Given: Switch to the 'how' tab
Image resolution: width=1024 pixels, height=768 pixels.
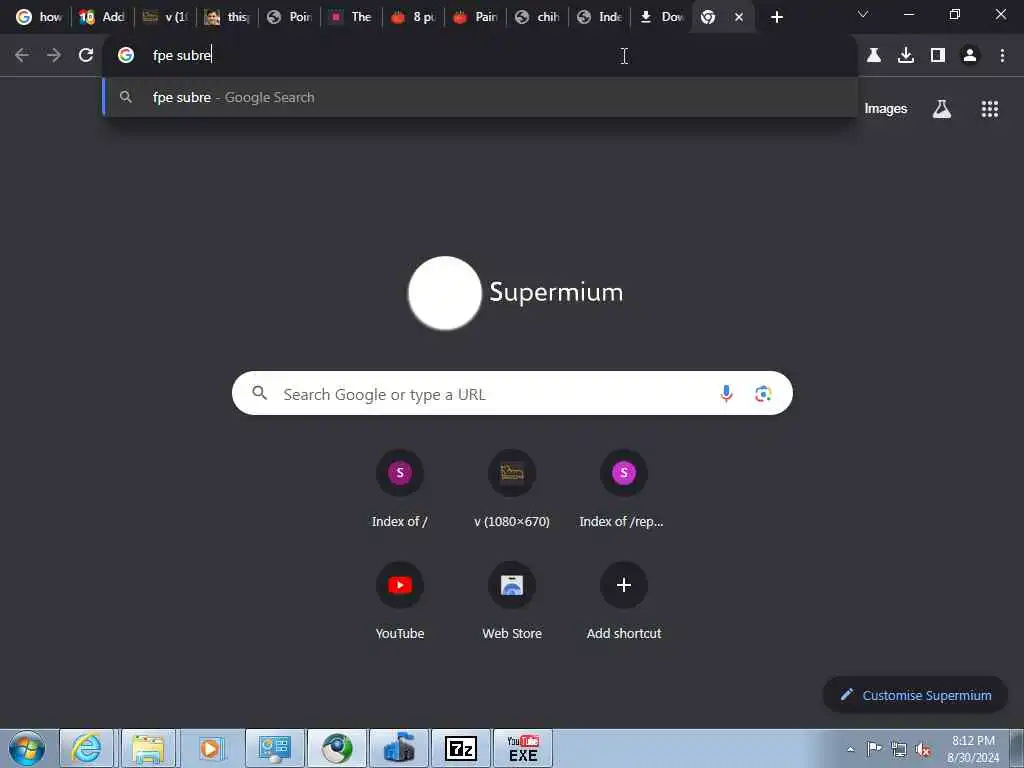Looking at the screenshot, I should click(39, 17).
